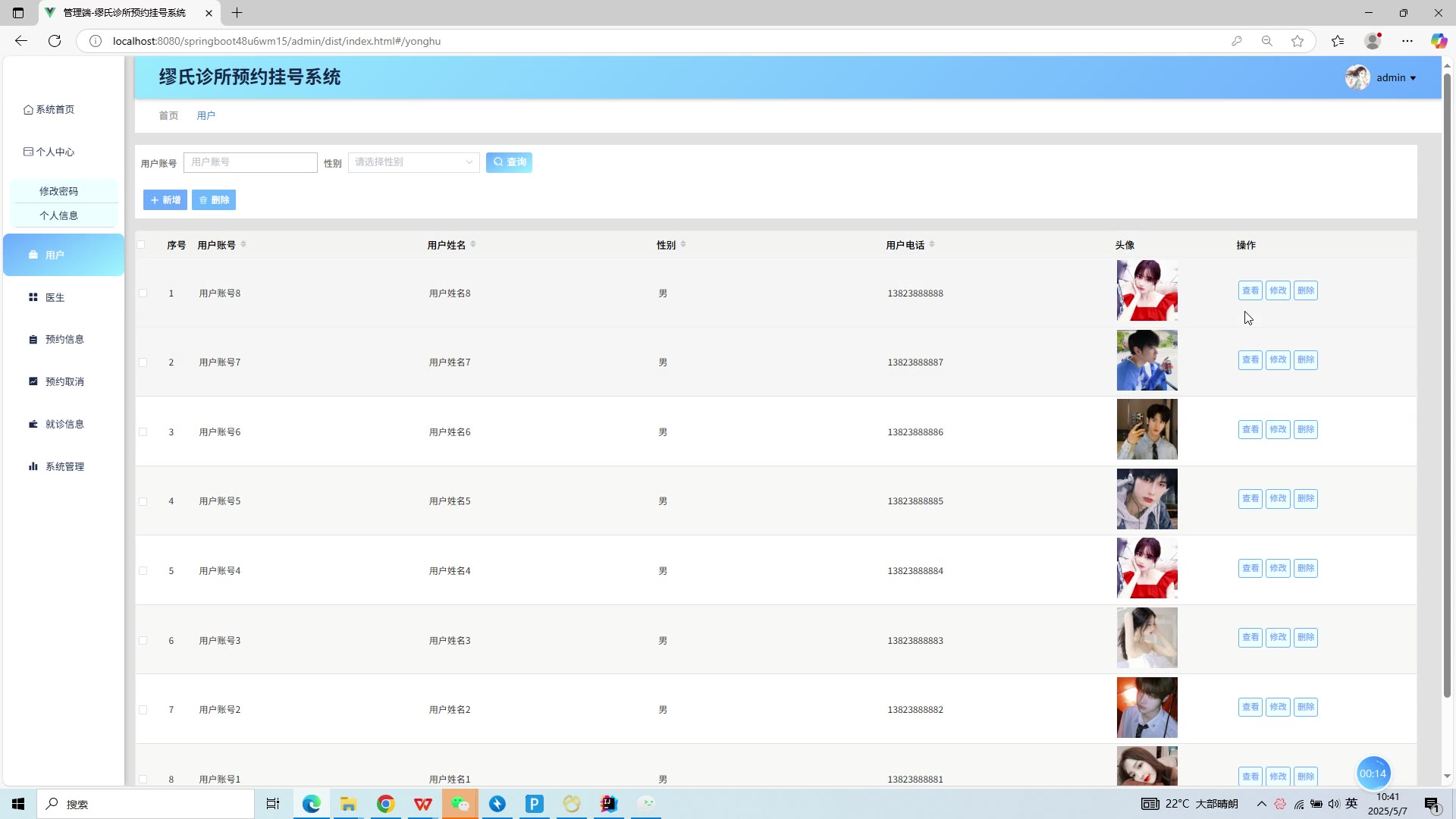Screen dimensions: 1456x819
Task: Add page to favorites with star icon
Action: click(x=1298, y=41)
